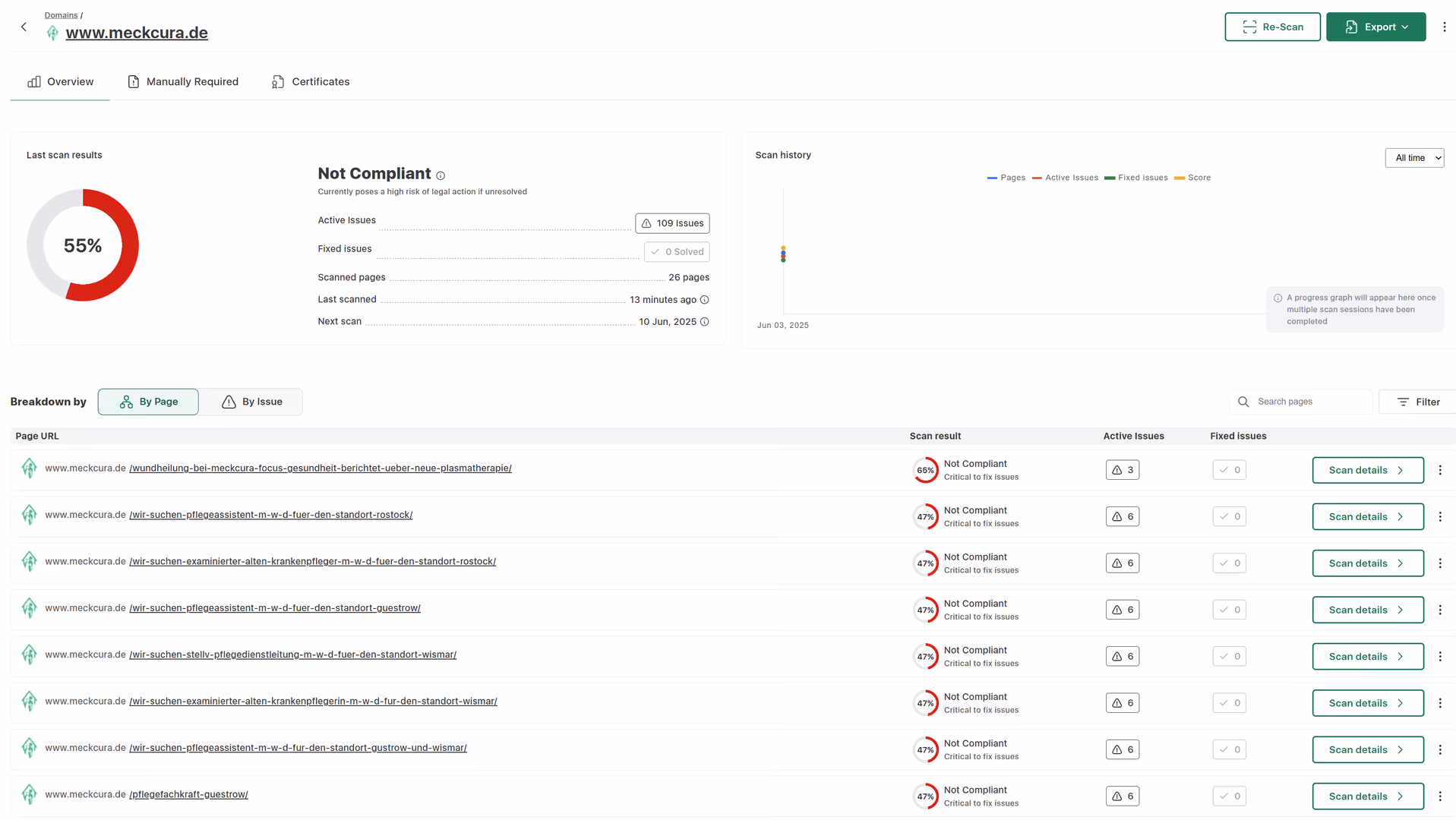Open the pflegefachkraft-guestrow page link
This screenshot has height=820, width=1456.
(x=188, y=794)
